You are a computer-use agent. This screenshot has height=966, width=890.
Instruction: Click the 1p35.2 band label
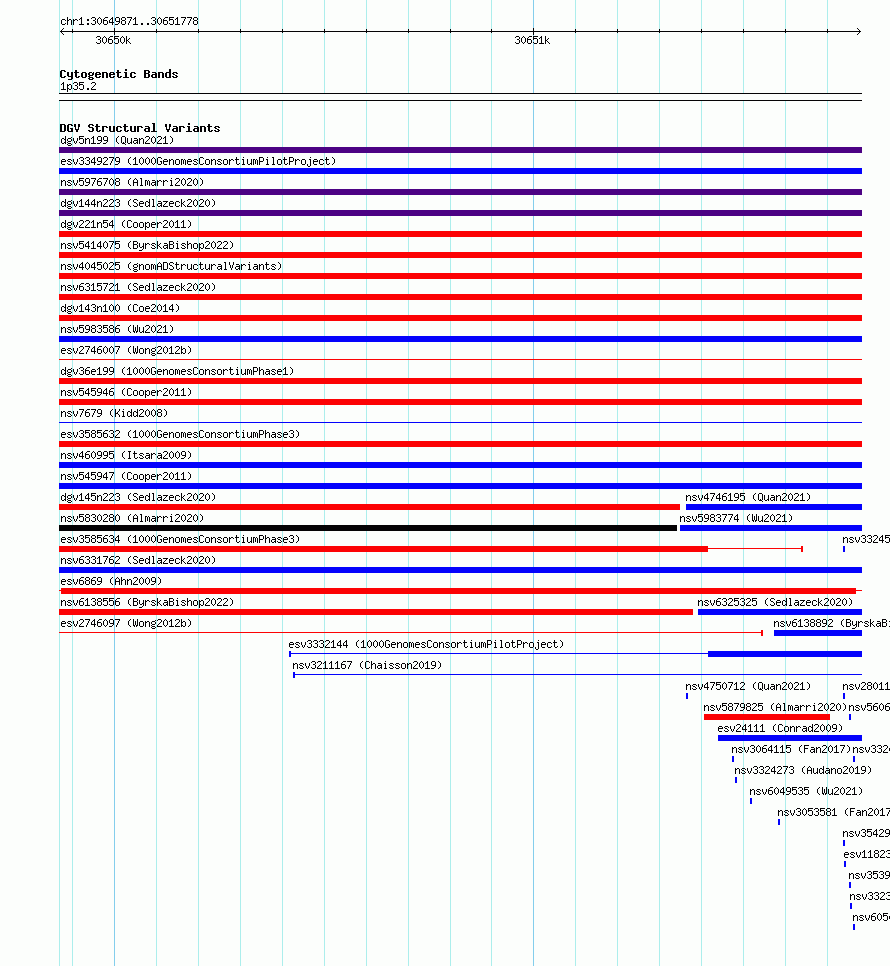click(78, 86)
